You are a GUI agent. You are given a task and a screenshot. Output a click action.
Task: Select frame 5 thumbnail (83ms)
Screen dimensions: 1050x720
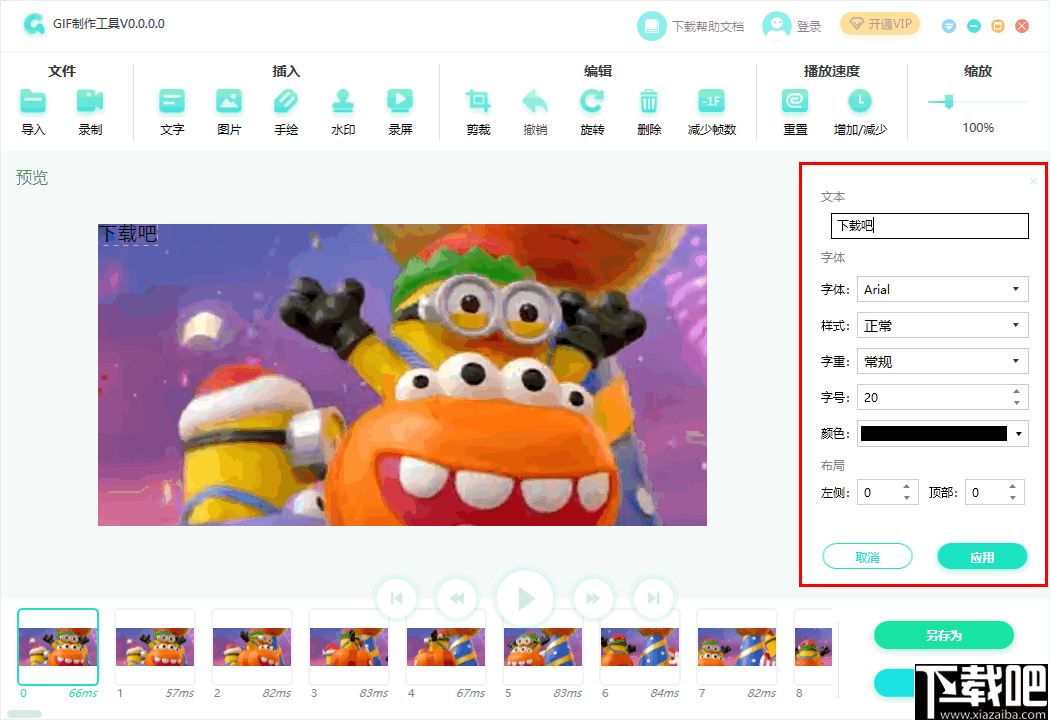pos(543,647)
